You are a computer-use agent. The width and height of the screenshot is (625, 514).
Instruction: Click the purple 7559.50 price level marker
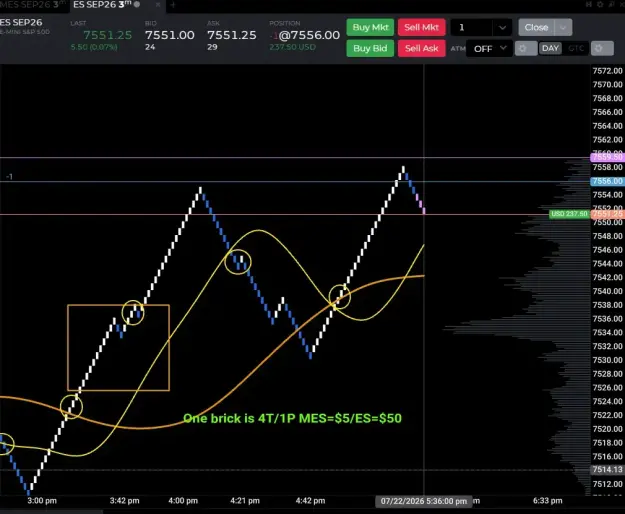[x=607, y=157]
